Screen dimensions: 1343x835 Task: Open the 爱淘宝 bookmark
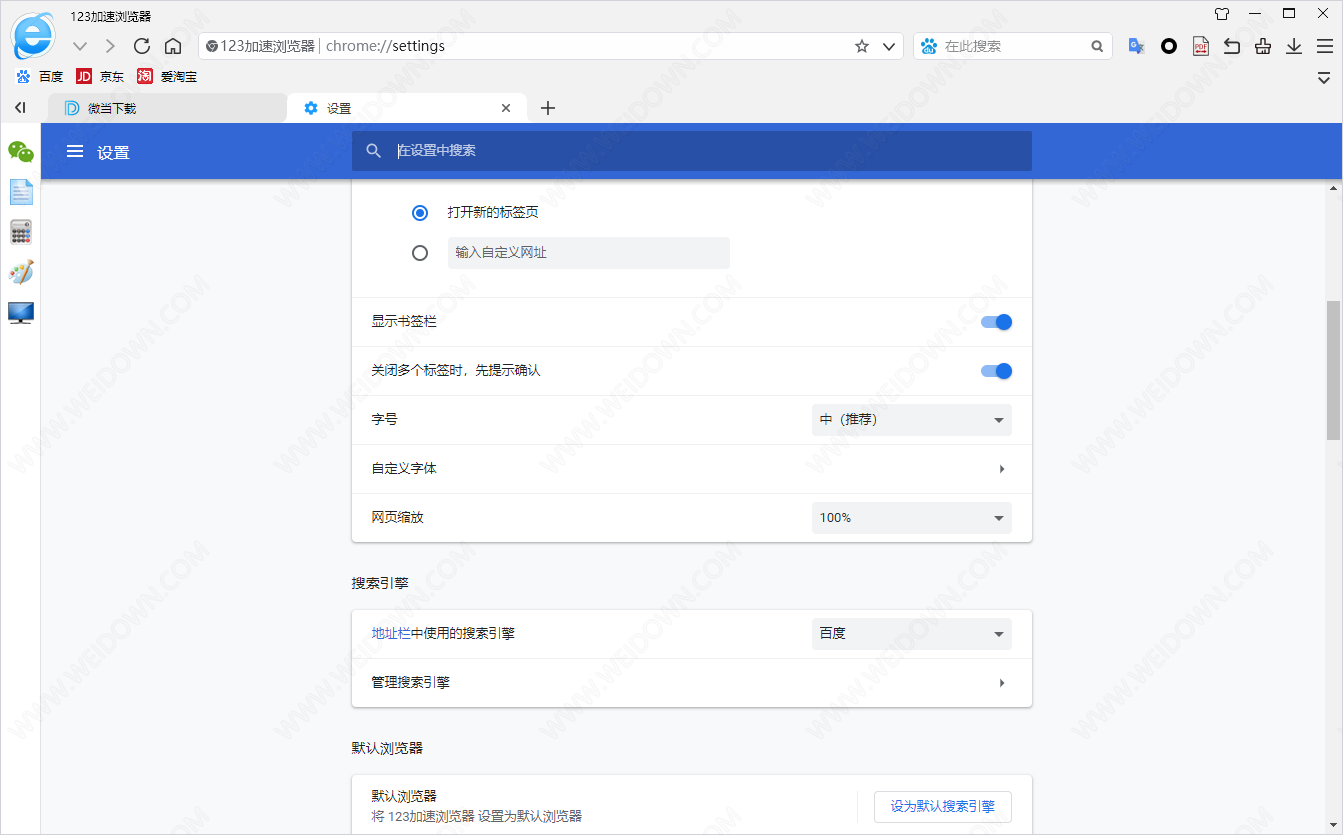[x=167, y=76]
